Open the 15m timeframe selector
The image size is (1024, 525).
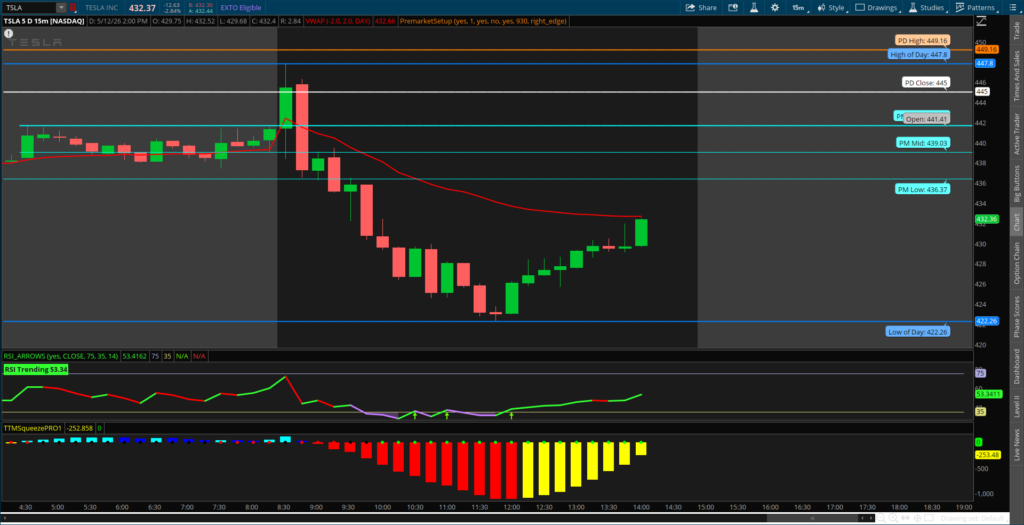799,8
